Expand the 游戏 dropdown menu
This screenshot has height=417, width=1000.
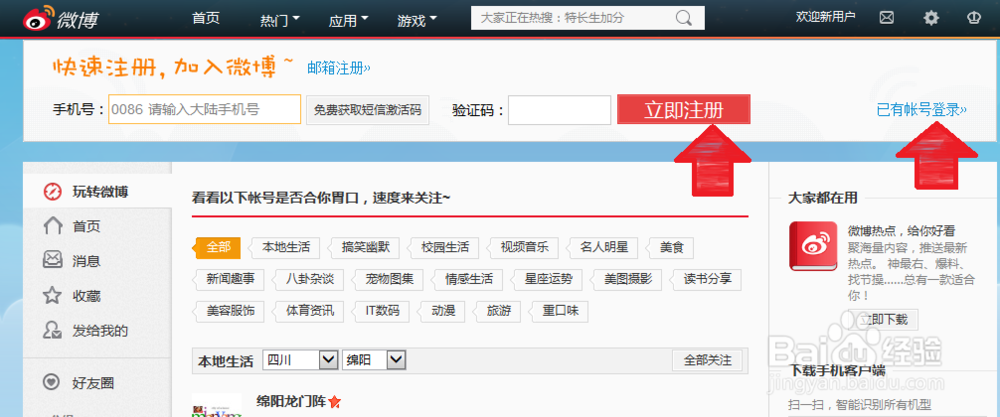pyautogui.click(x=417, y=20)
